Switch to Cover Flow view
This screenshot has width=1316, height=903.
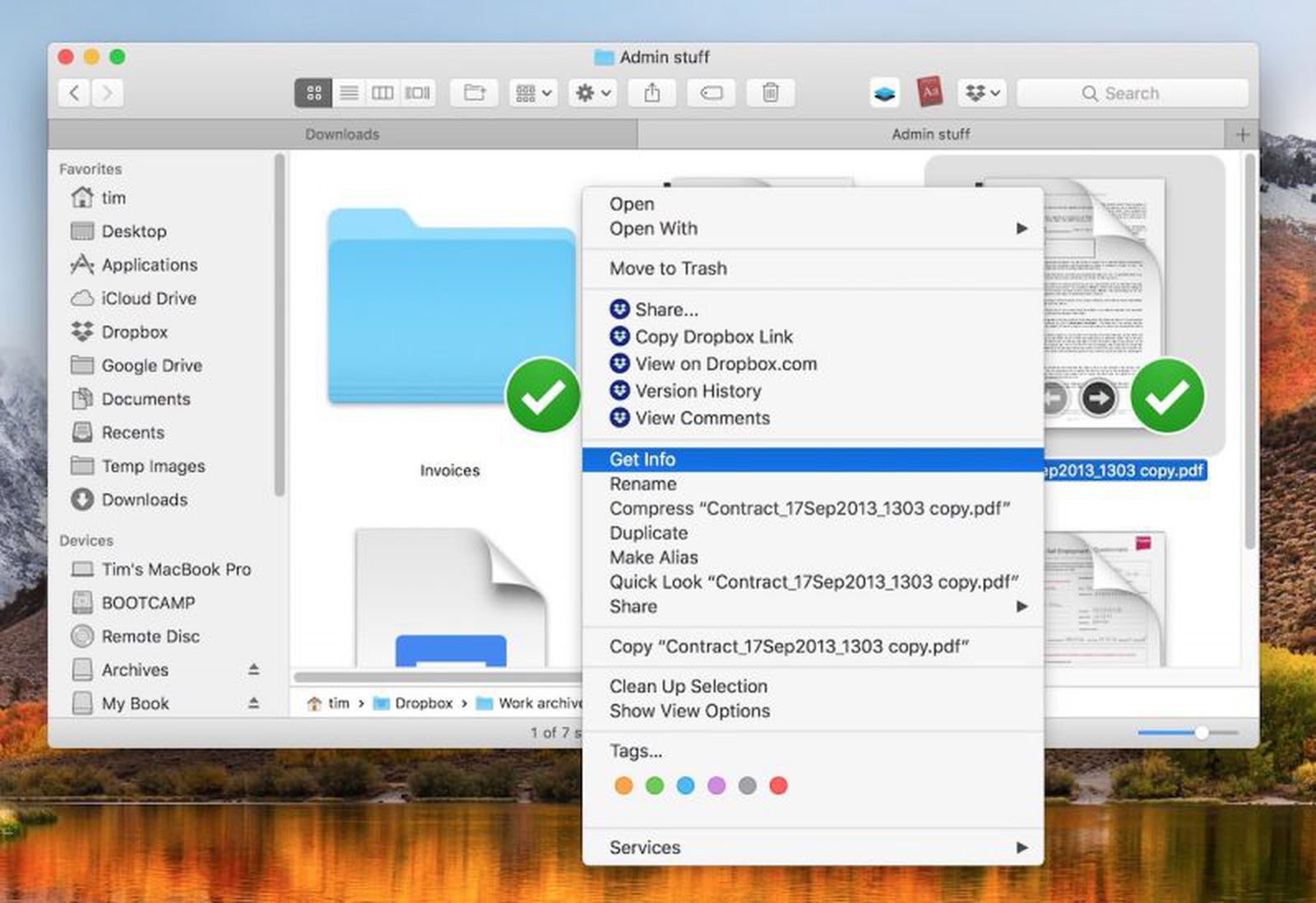417,92
